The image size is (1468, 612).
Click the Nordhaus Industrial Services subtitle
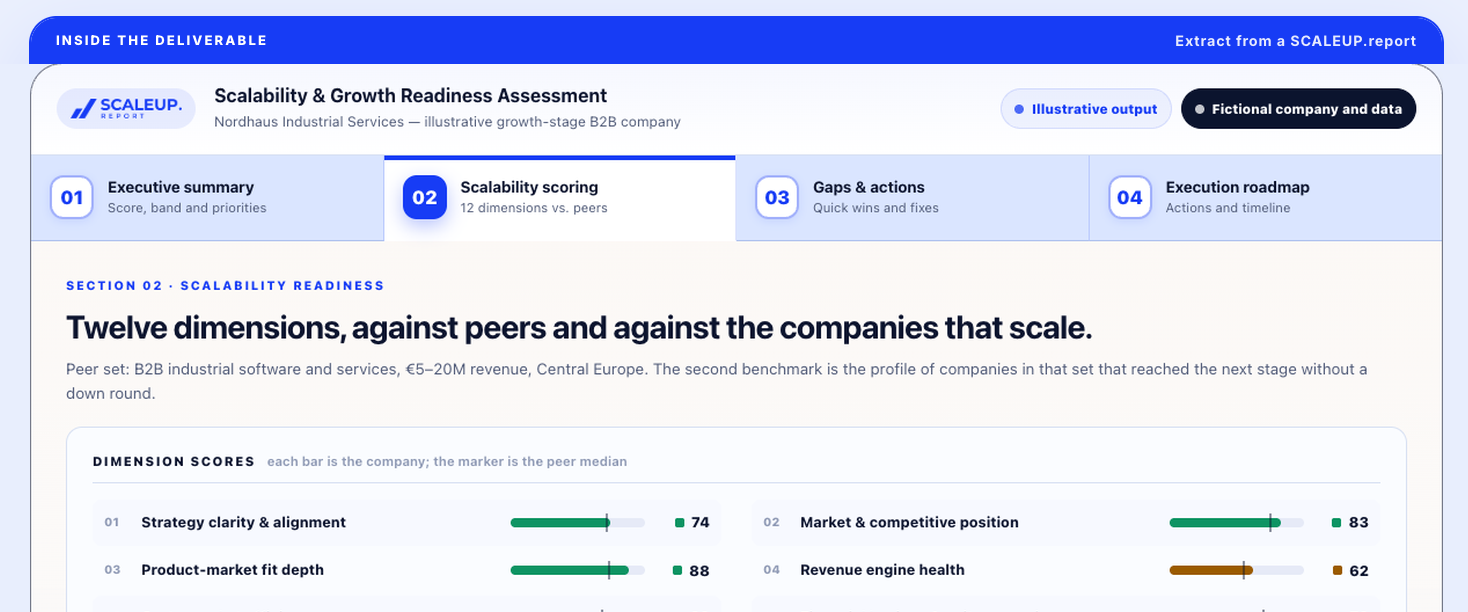tap(447, 122)
